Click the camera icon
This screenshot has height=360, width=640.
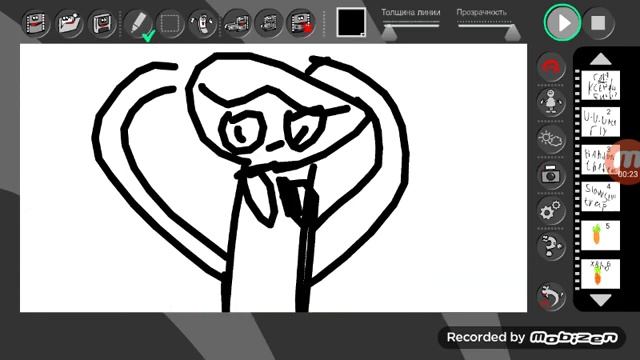551,176
